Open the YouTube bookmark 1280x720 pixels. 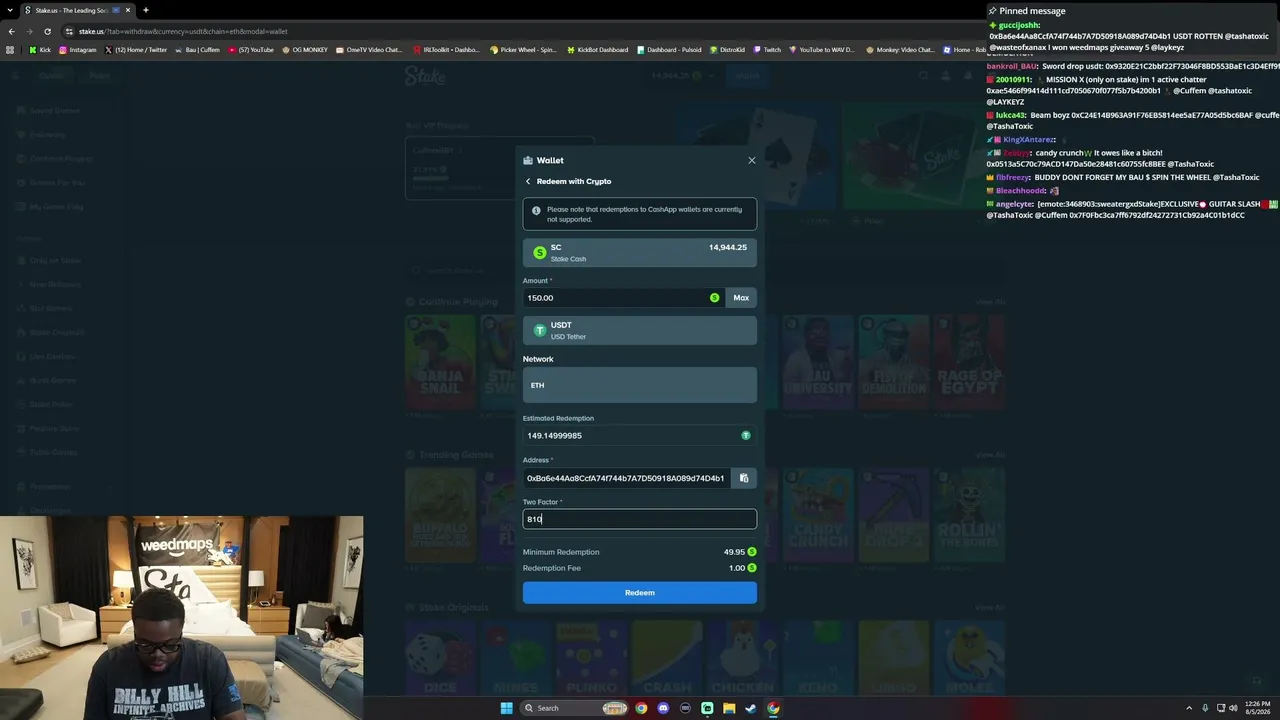click(x=251, y=49)
